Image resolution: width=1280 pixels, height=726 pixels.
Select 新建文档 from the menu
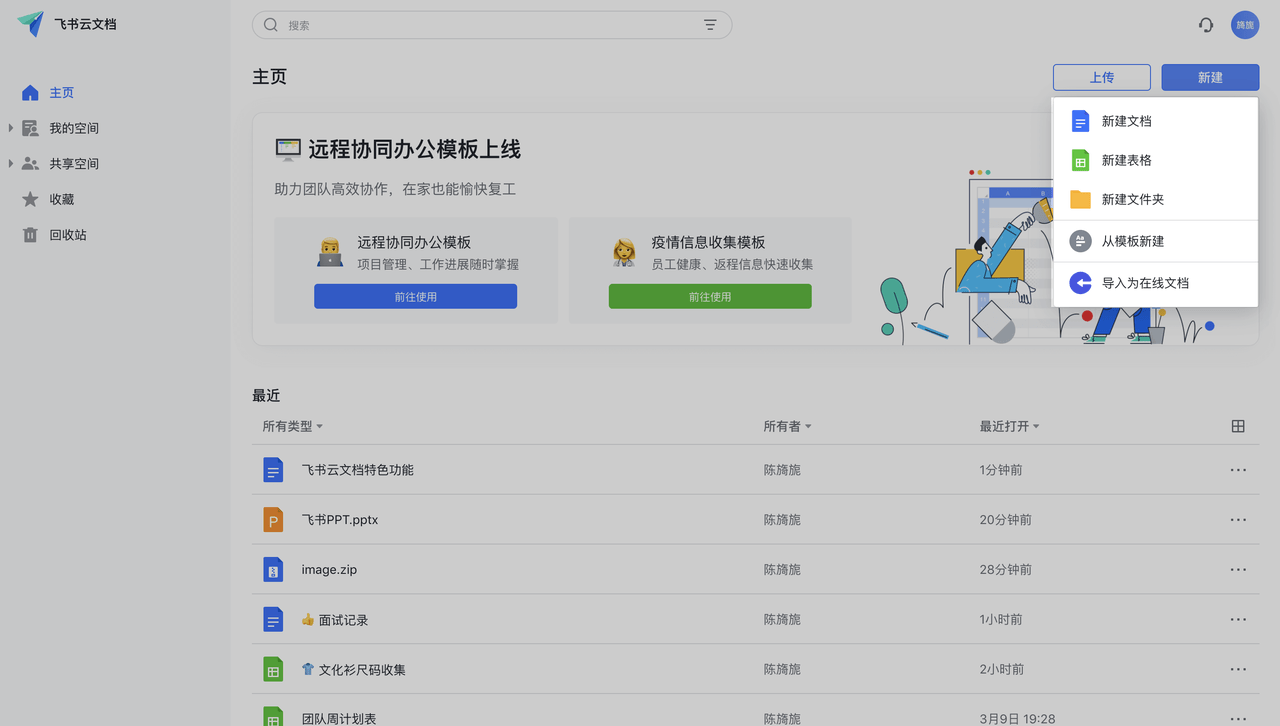click(1126, 121)
